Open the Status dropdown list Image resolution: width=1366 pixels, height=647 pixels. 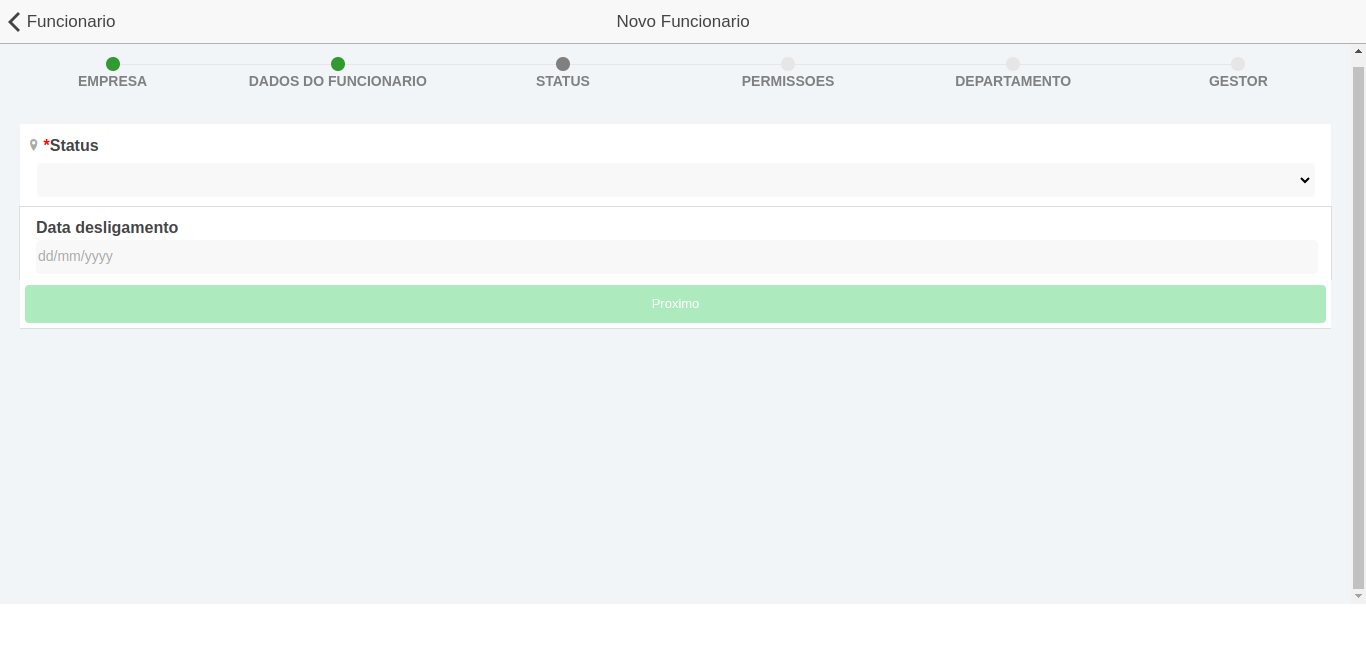675,180
